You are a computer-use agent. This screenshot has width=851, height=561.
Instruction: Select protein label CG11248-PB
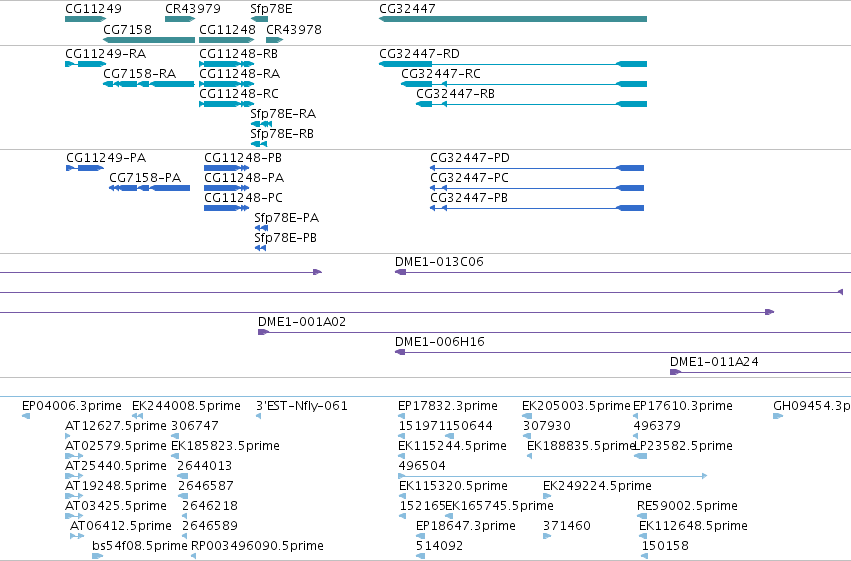point(243,158)
